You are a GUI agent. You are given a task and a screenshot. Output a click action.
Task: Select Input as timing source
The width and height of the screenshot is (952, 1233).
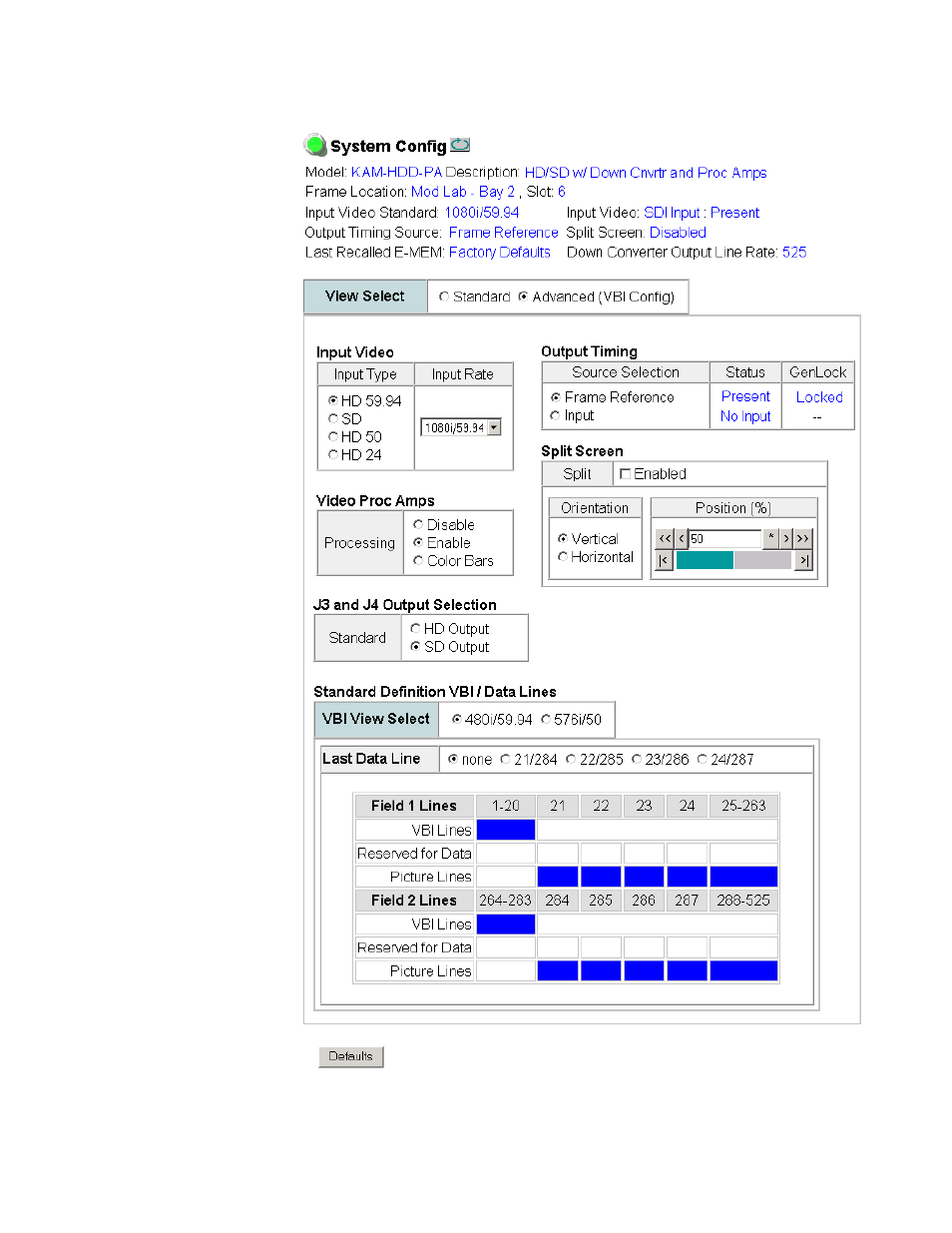coord(556,415)
